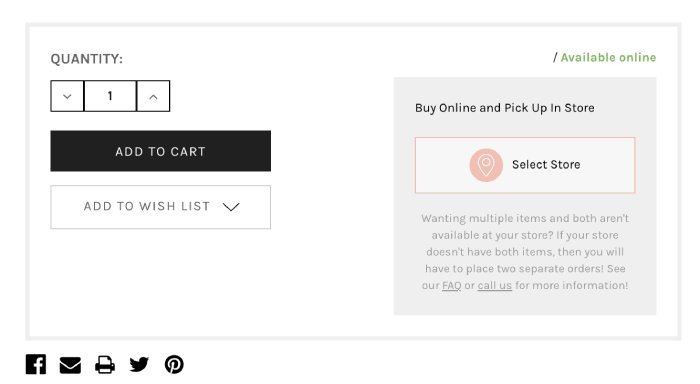Open the FAQ link
Image resolution: width=700 pixels, height=384 pixels.
pyautogui.click(x=451, y=285)
